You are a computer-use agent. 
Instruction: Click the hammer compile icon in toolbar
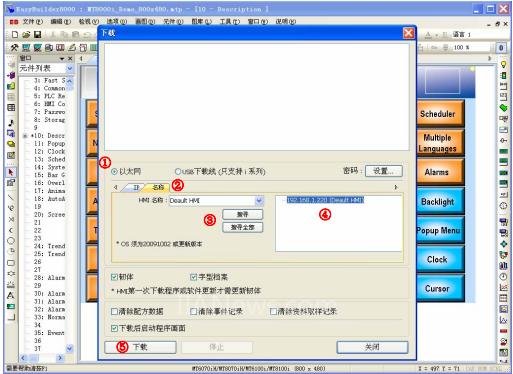tap(14, 48)
